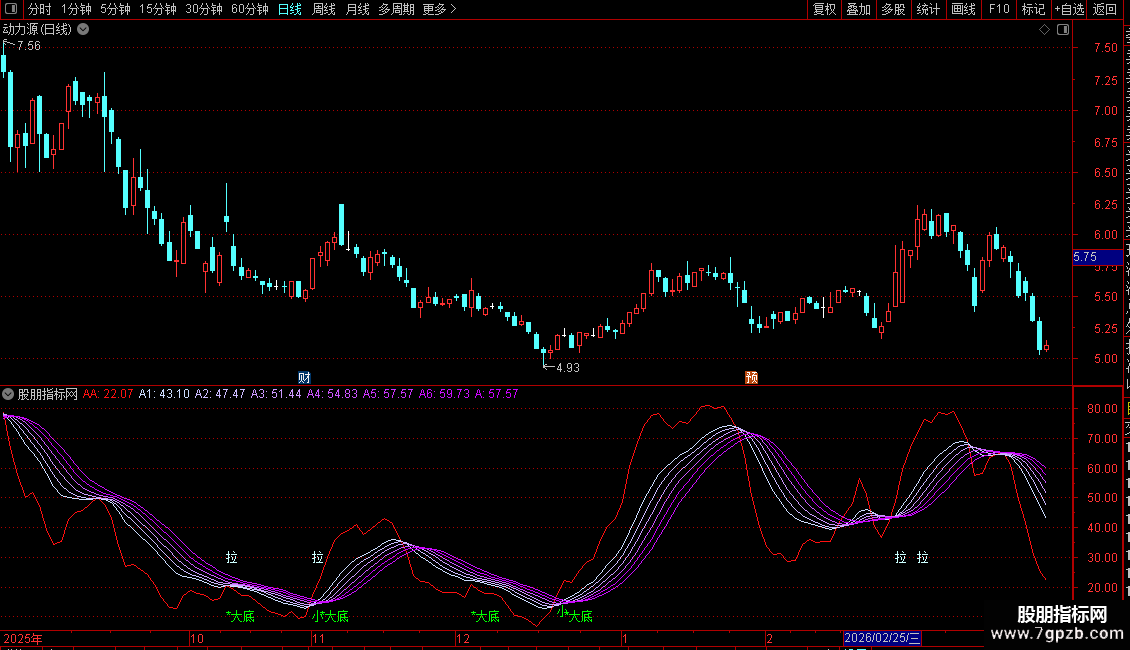
Task: Open dropdown next to 动力源(日线) title
Action: click(83, 30)
